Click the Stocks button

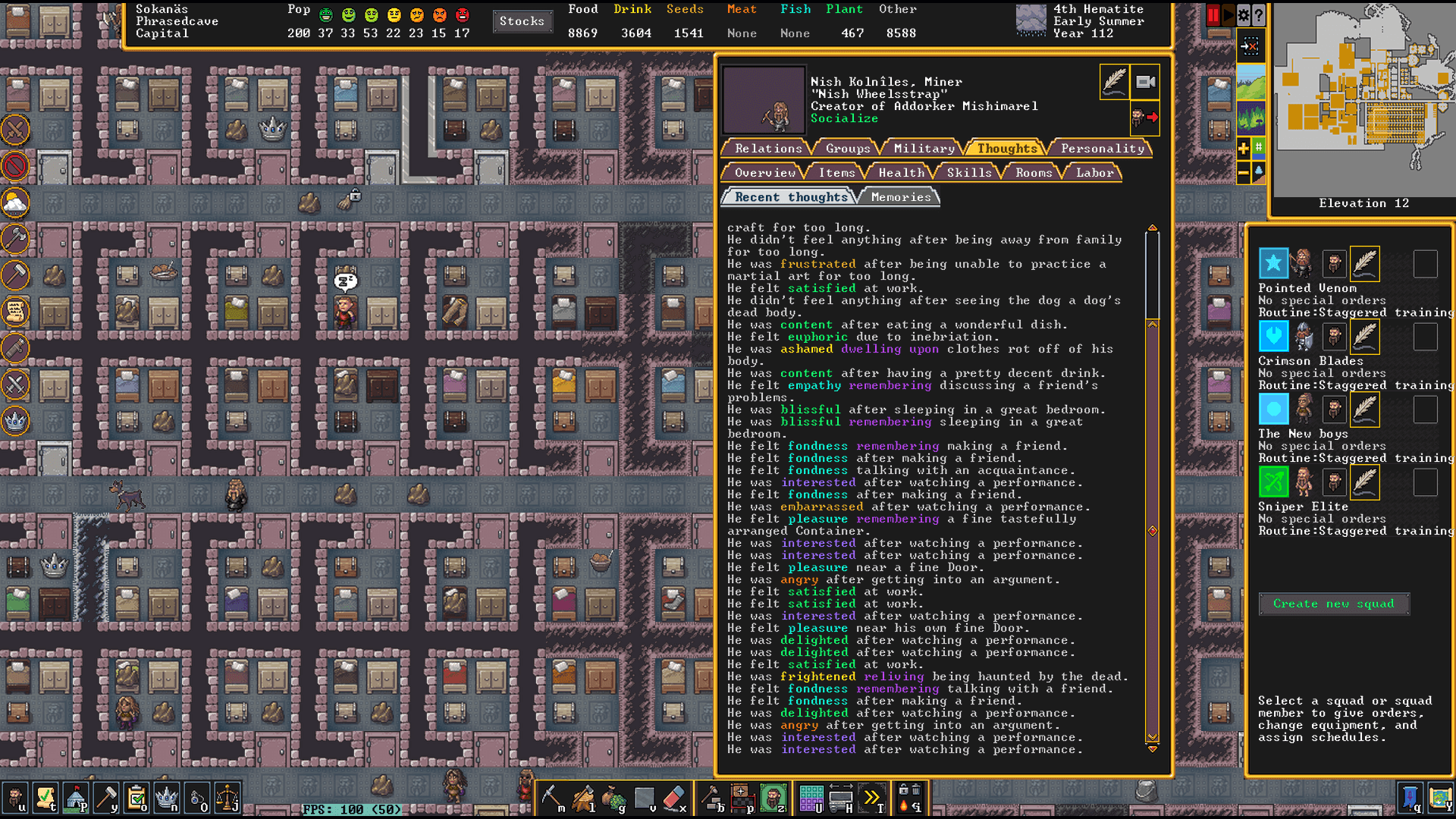[522, 21]
